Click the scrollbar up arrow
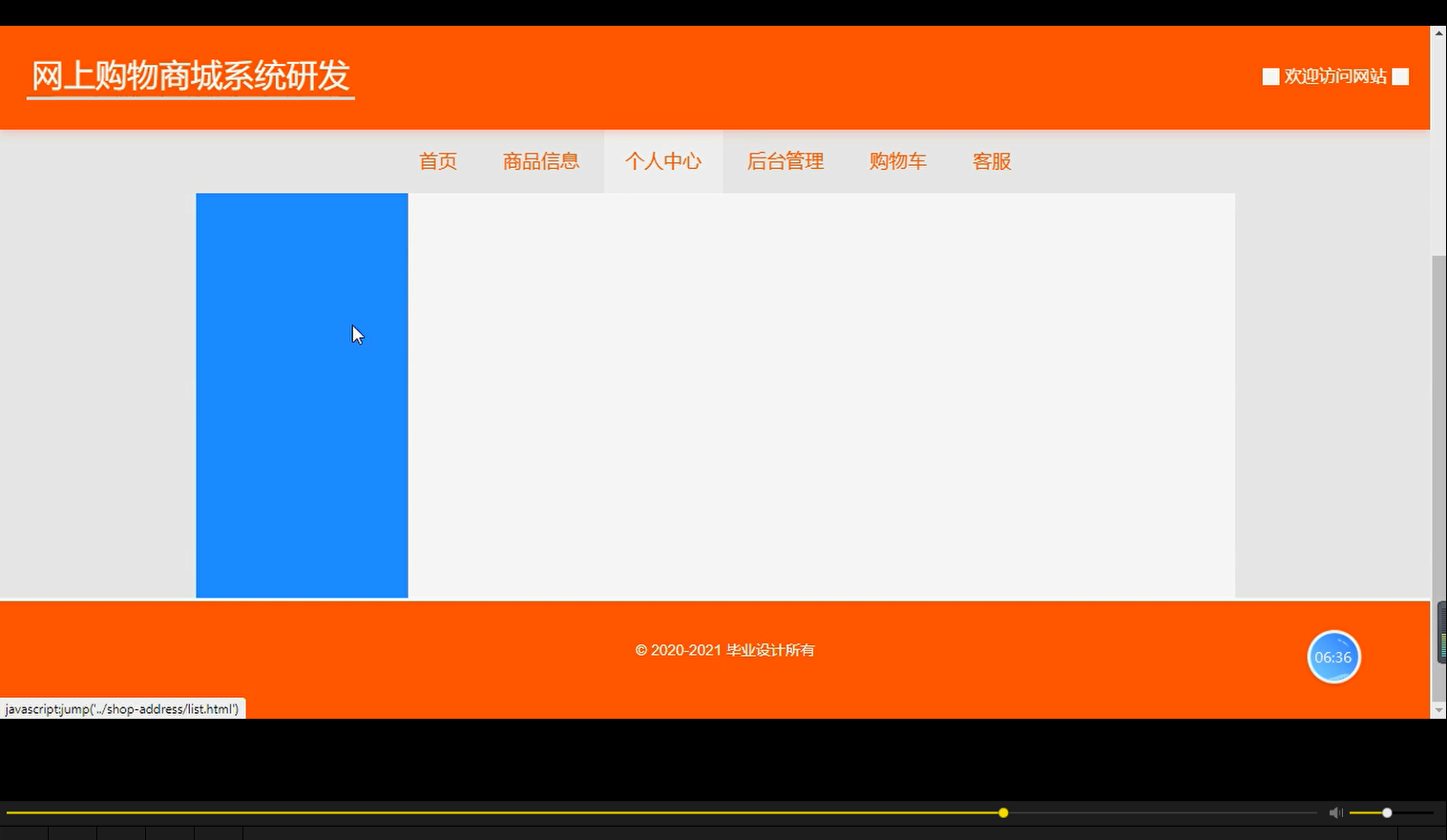 click(1437, 31)
